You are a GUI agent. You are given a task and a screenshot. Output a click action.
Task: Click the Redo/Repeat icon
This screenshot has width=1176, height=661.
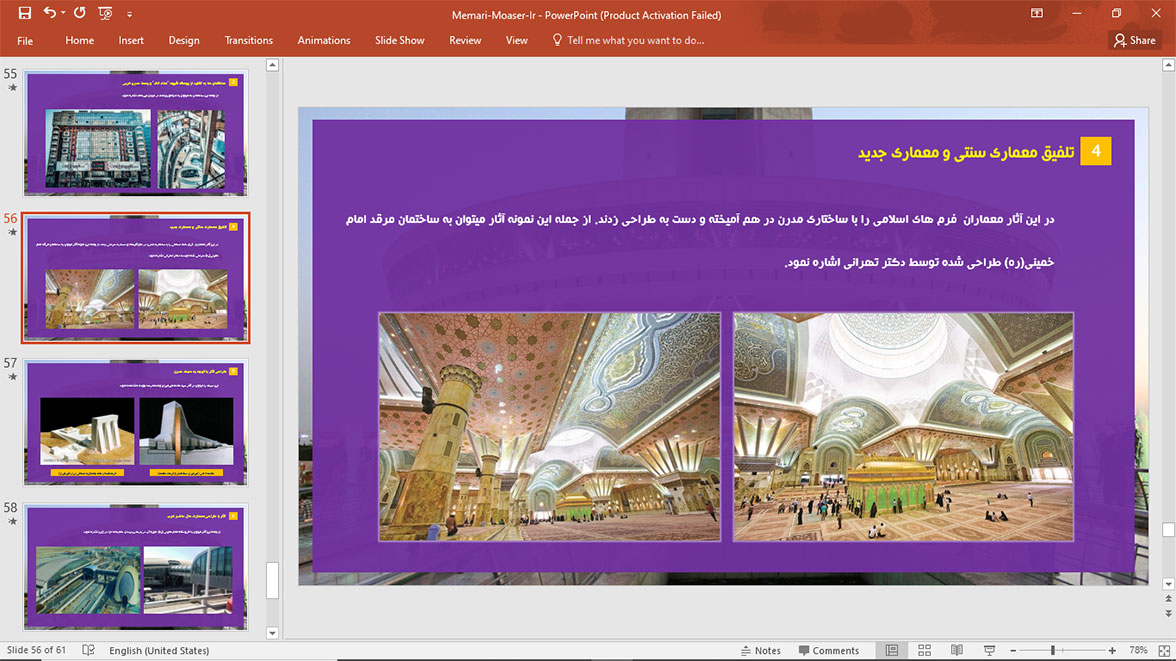80,14
